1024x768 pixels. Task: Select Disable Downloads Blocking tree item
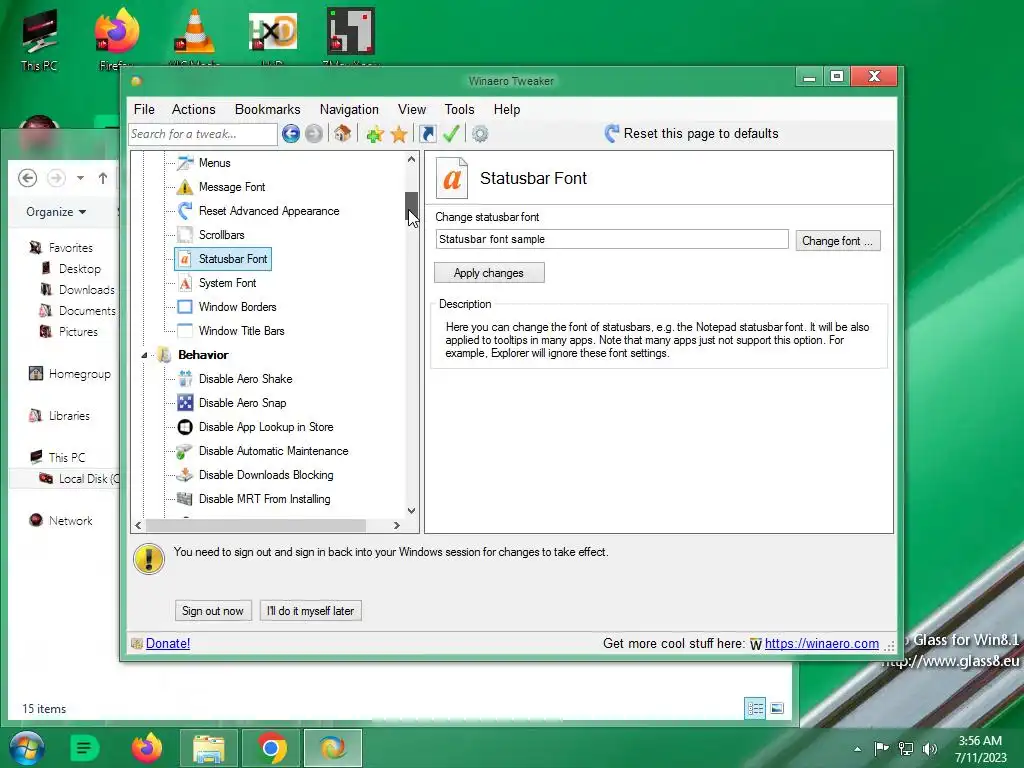point(266,475)
